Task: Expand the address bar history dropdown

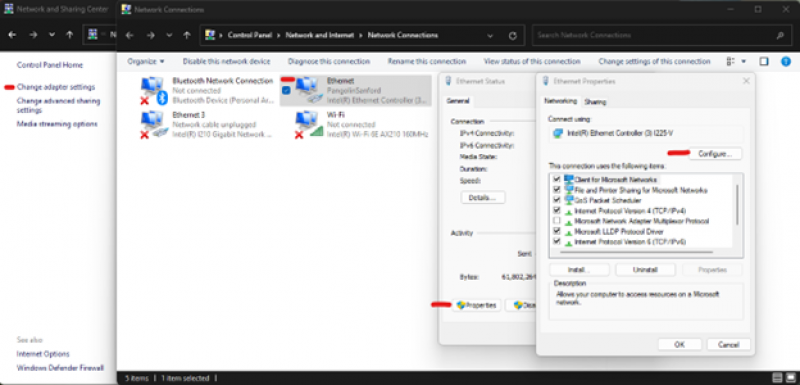Action: pos(490,36)
